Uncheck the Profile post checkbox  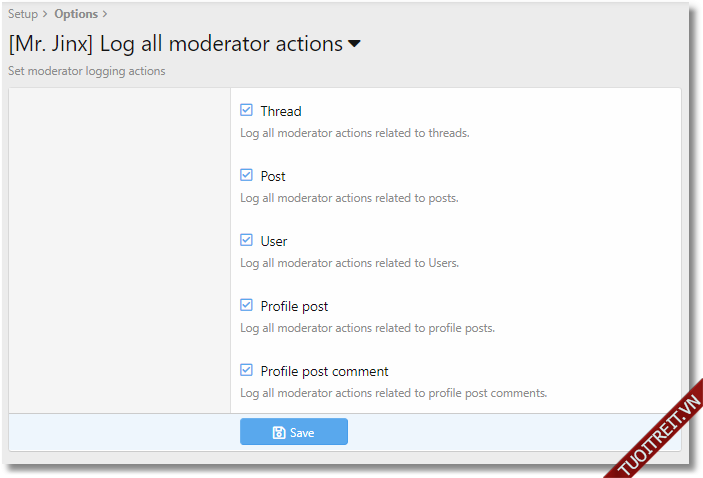click(x=247, y=305)
